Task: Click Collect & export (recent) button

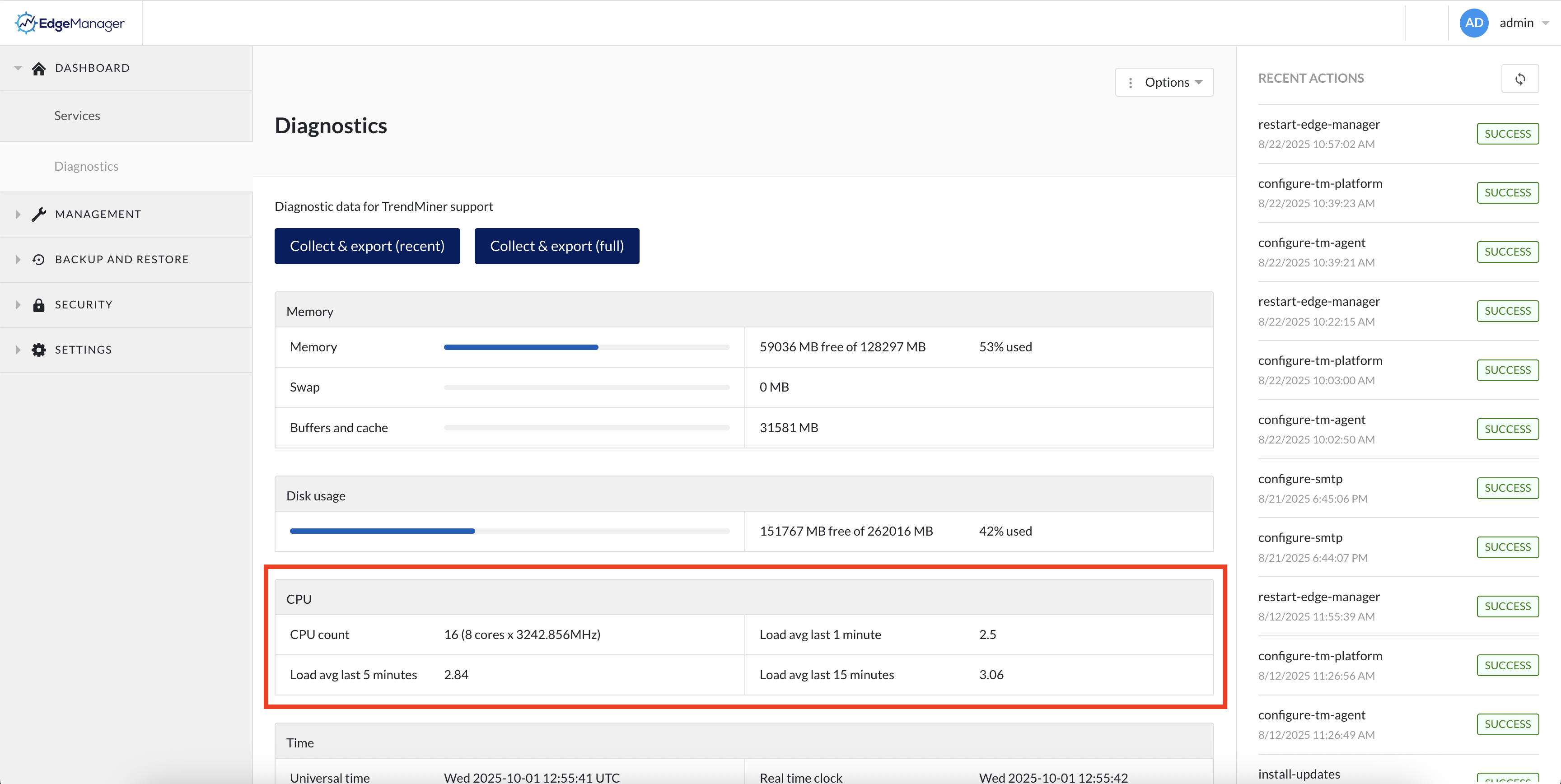Action: (367, 246)
